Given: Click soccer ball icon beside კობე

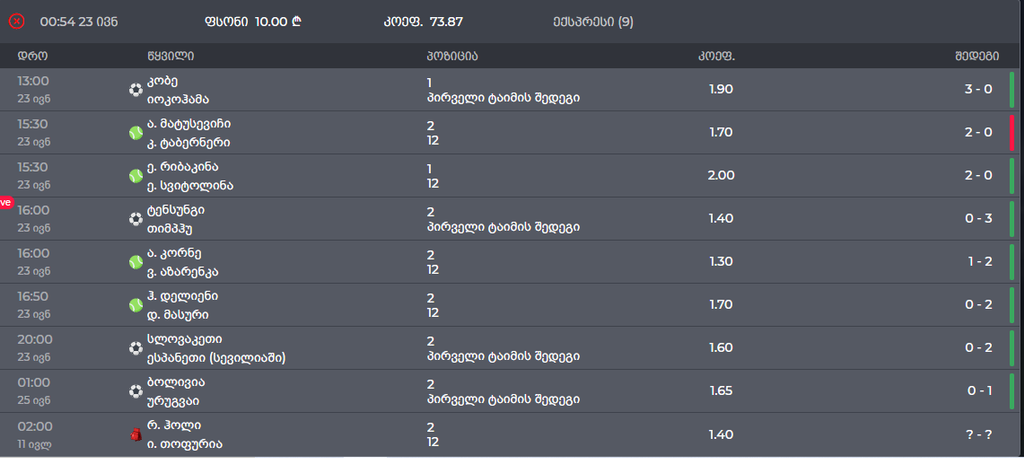Looking at the screenshot, I should click(136, 90).
